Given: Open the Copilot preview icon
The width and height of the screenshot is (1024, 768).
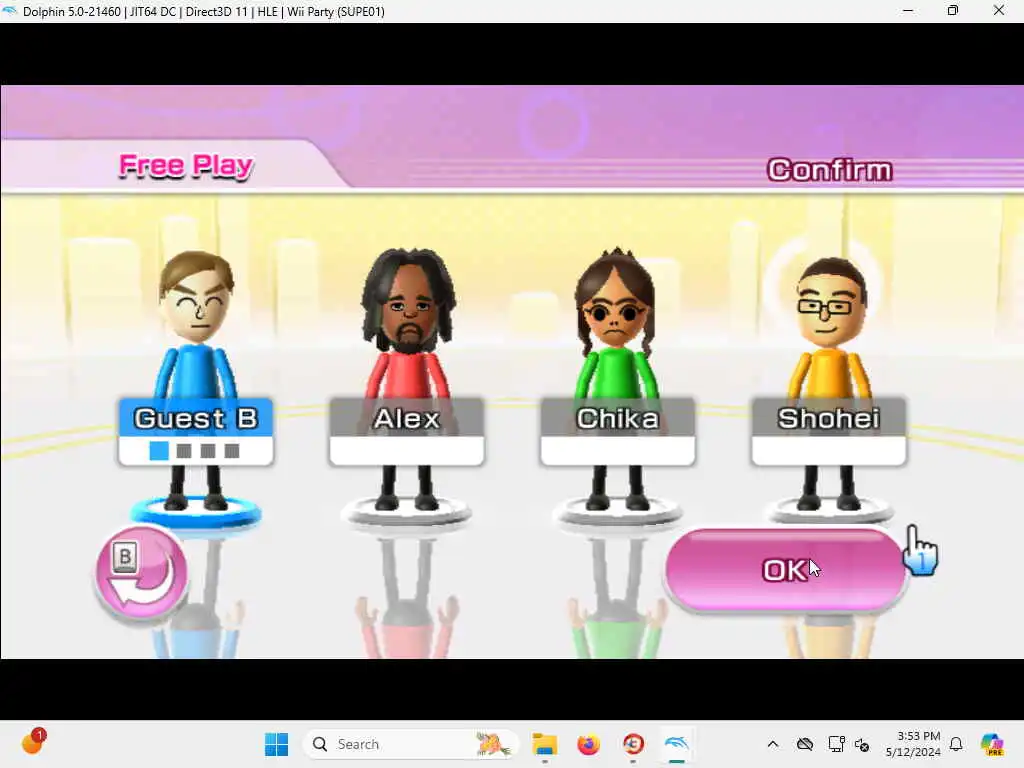Looking at the screenshot, I should [x=993, y=744].
